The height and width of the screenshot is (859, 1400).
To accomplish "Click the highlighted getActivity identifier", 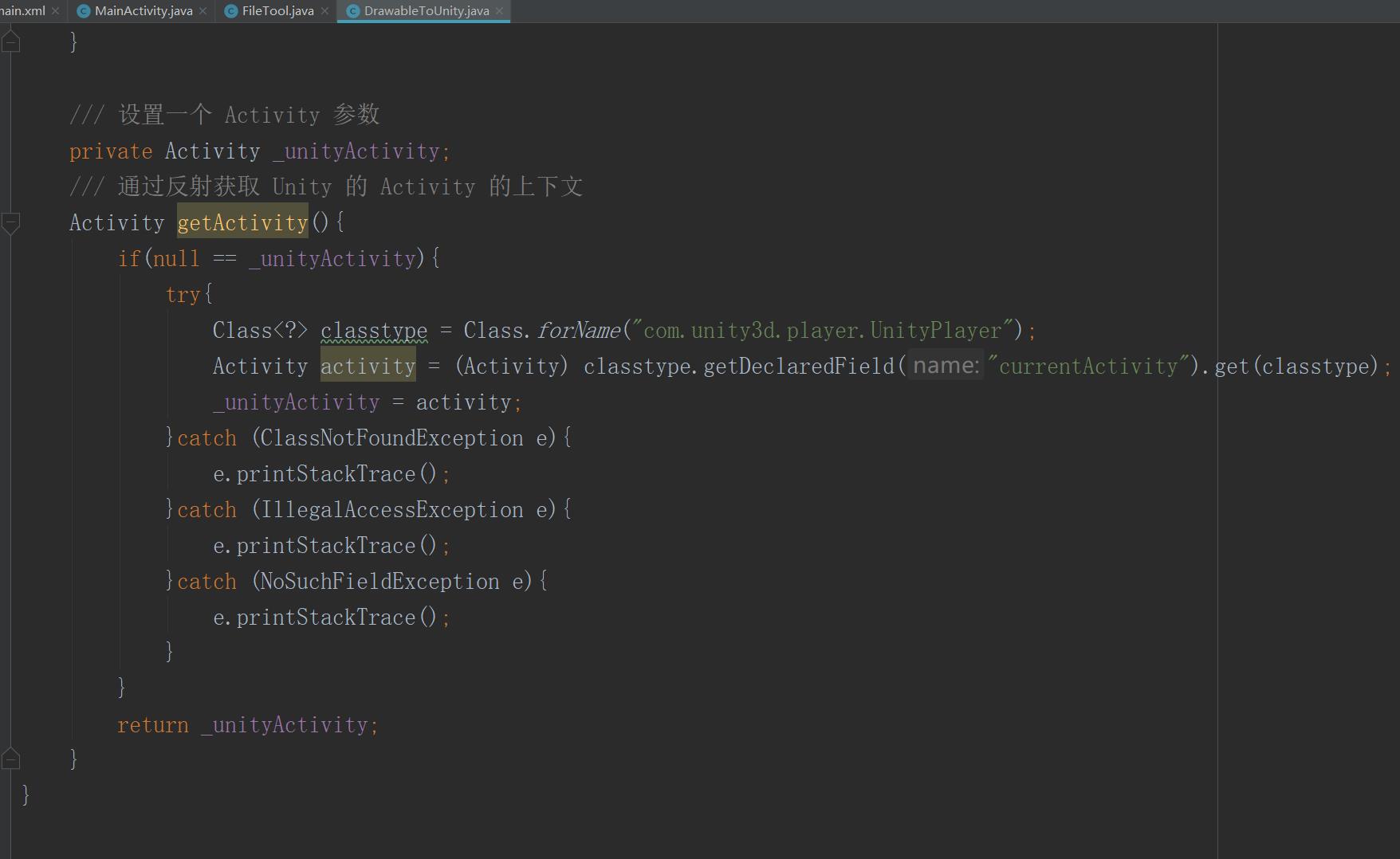I will [x=242, y=222].
